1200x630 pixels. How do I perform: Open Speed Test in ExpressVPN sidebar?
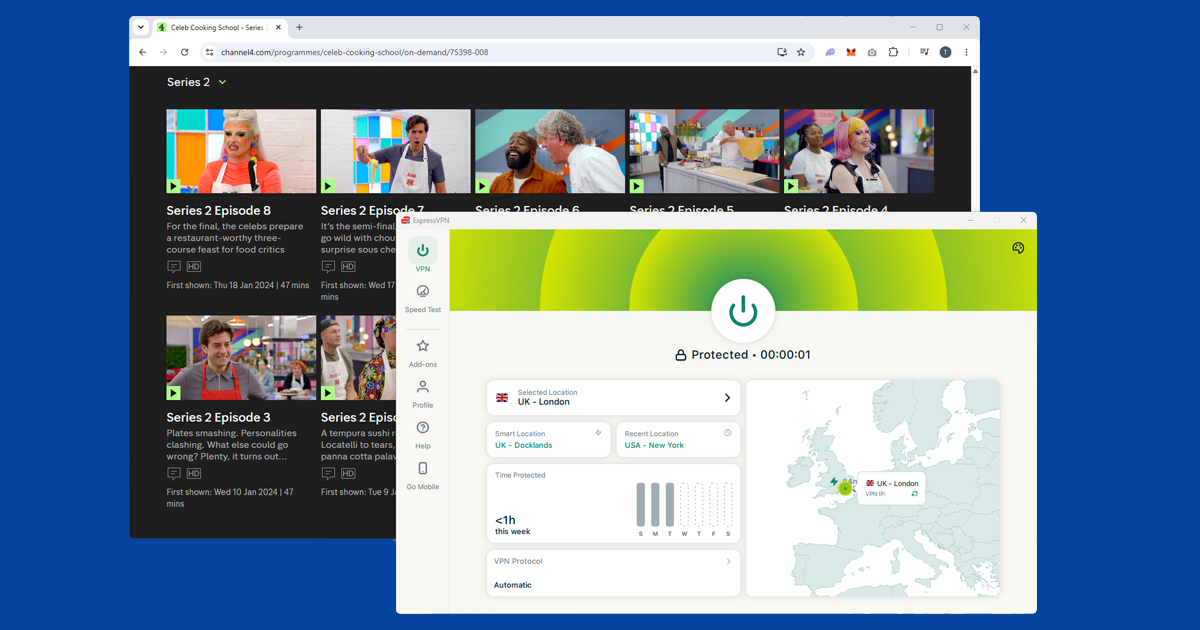pos(422,297)
